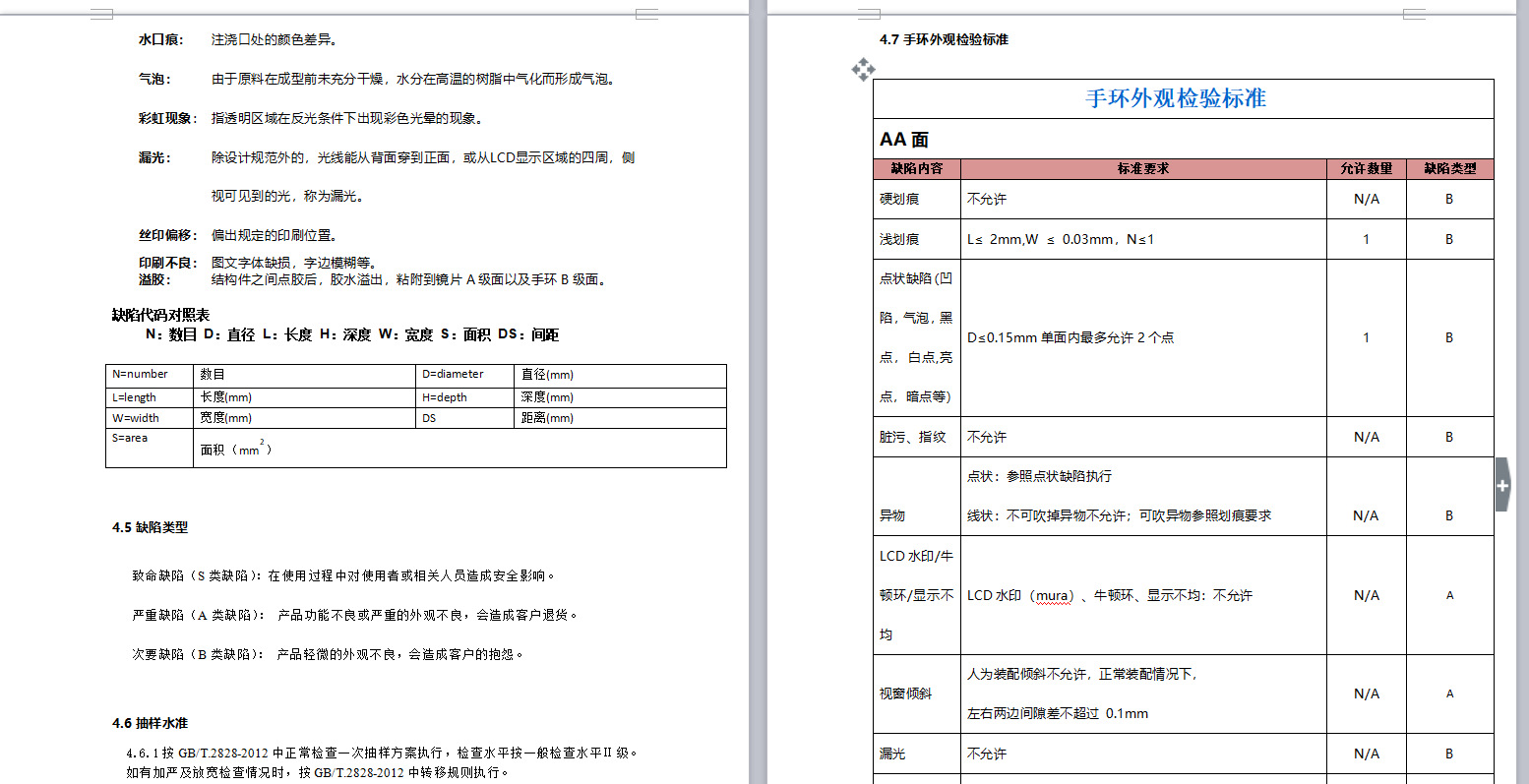Click the 缺陷内容 column header

[917, 169]
